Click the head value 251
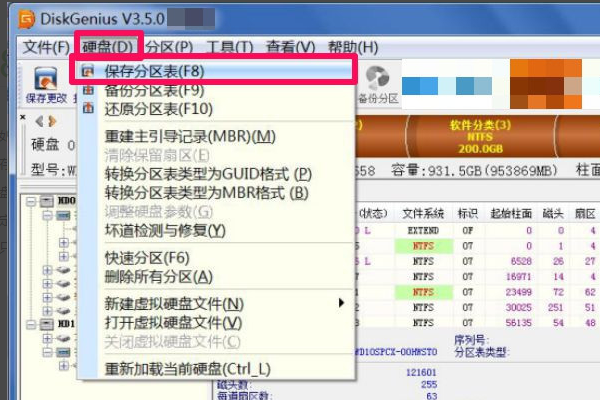This screenshot has width=600, height=400. pyautogui.click(x=555, y=307)
